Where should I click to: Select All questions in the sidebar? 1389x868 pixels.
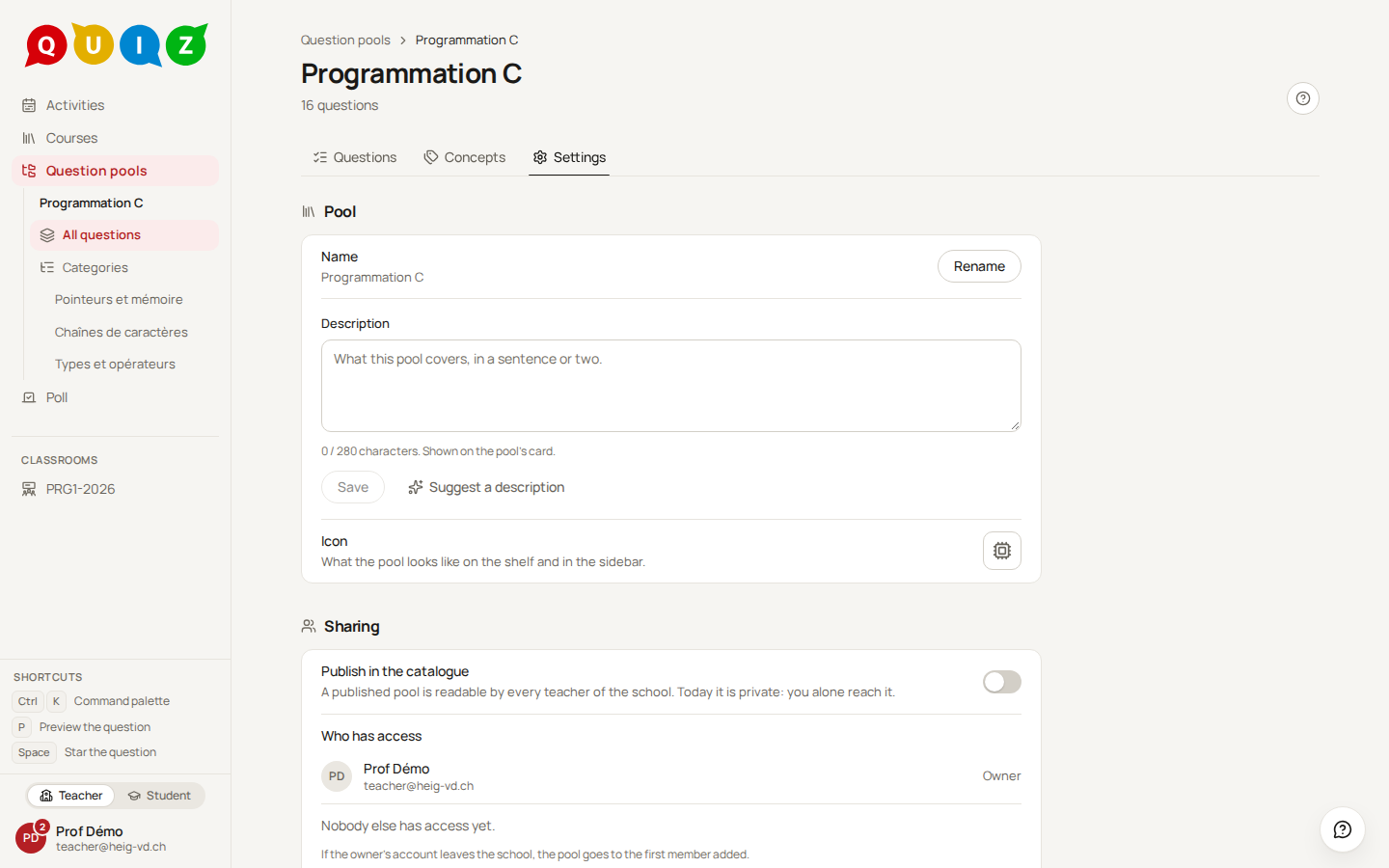[x=124, y=235]
